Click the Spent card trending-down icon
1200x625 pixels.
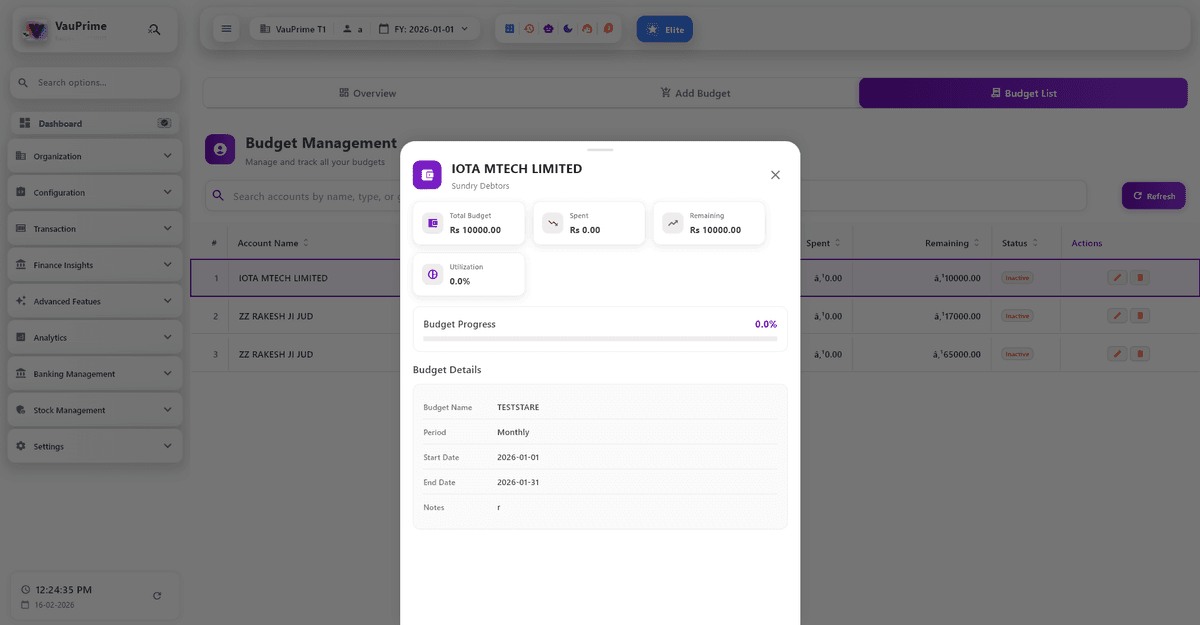pyautogui.click(x=553, y=223)
